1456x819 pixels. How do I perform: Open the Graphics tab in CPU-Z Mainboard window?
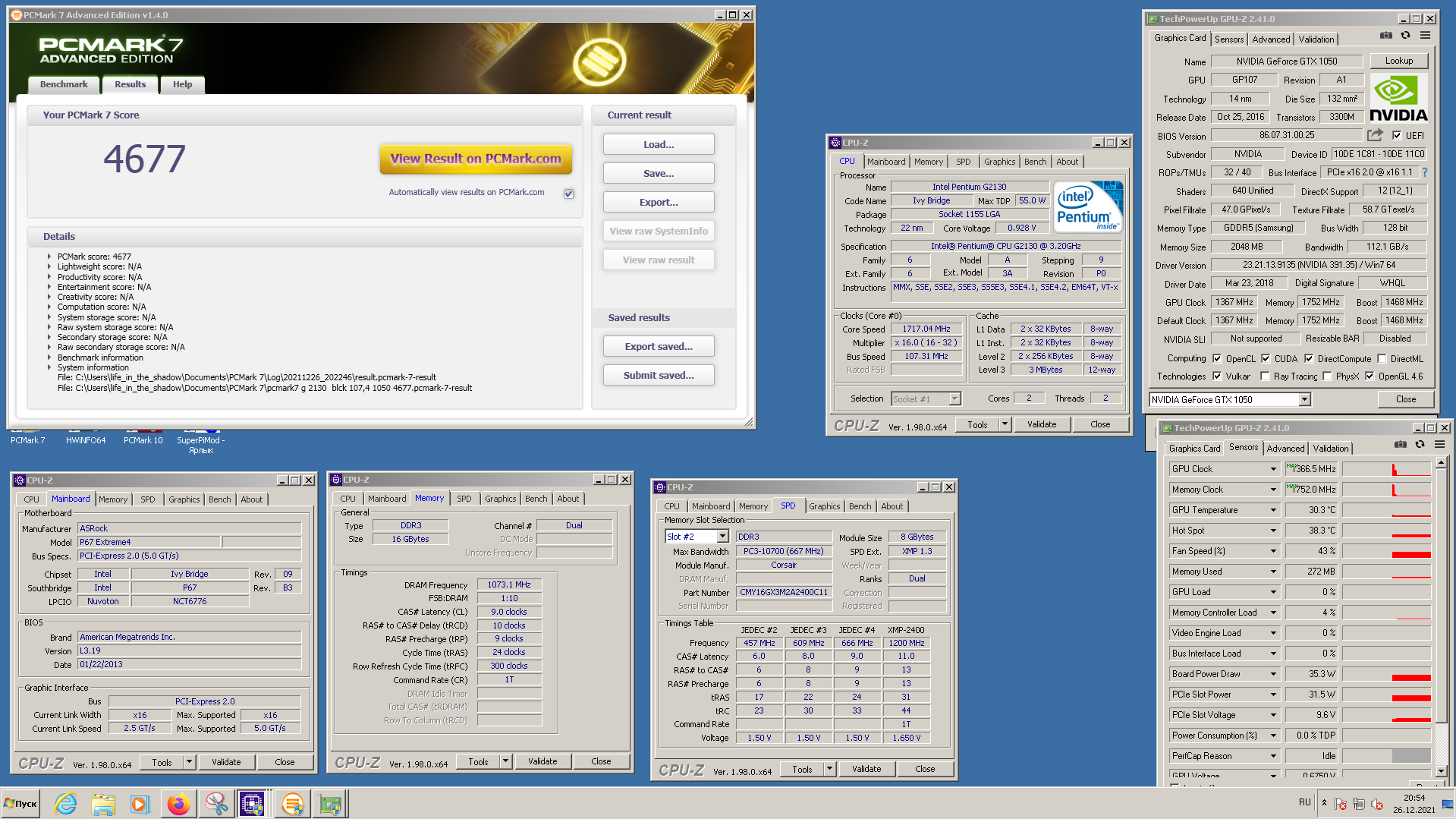click(x=184, y=499)
